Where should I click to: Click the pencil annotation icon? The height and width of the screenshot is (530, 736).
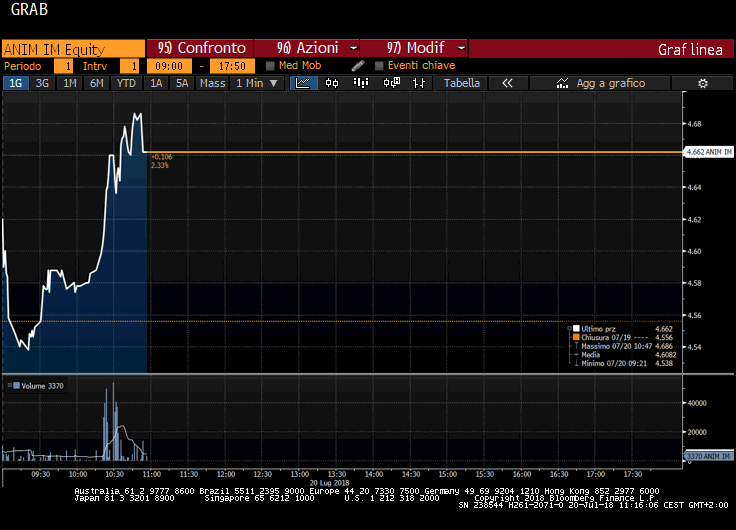point(358,66)
